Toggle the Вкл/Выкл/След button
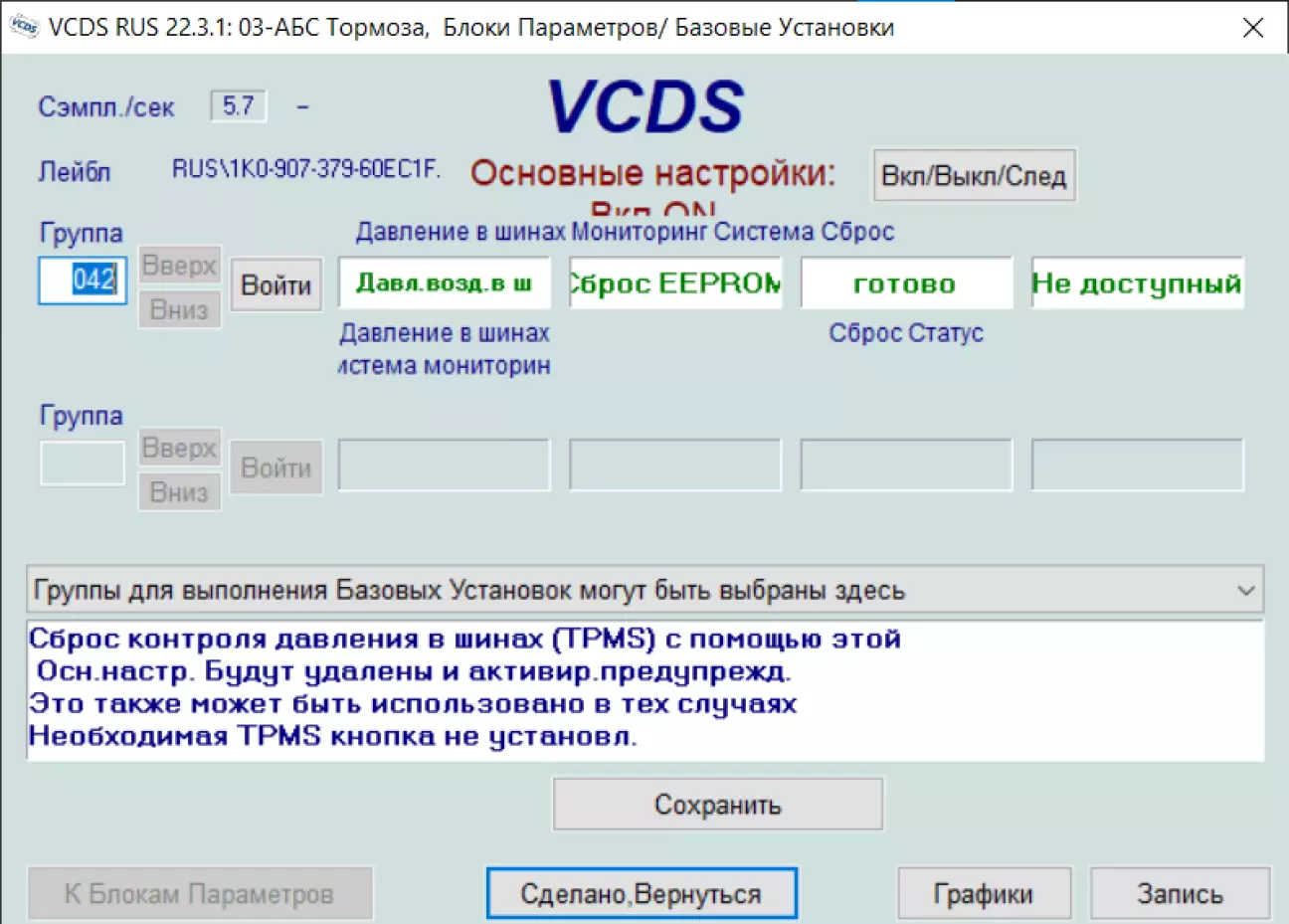 [x=973, y=176]
